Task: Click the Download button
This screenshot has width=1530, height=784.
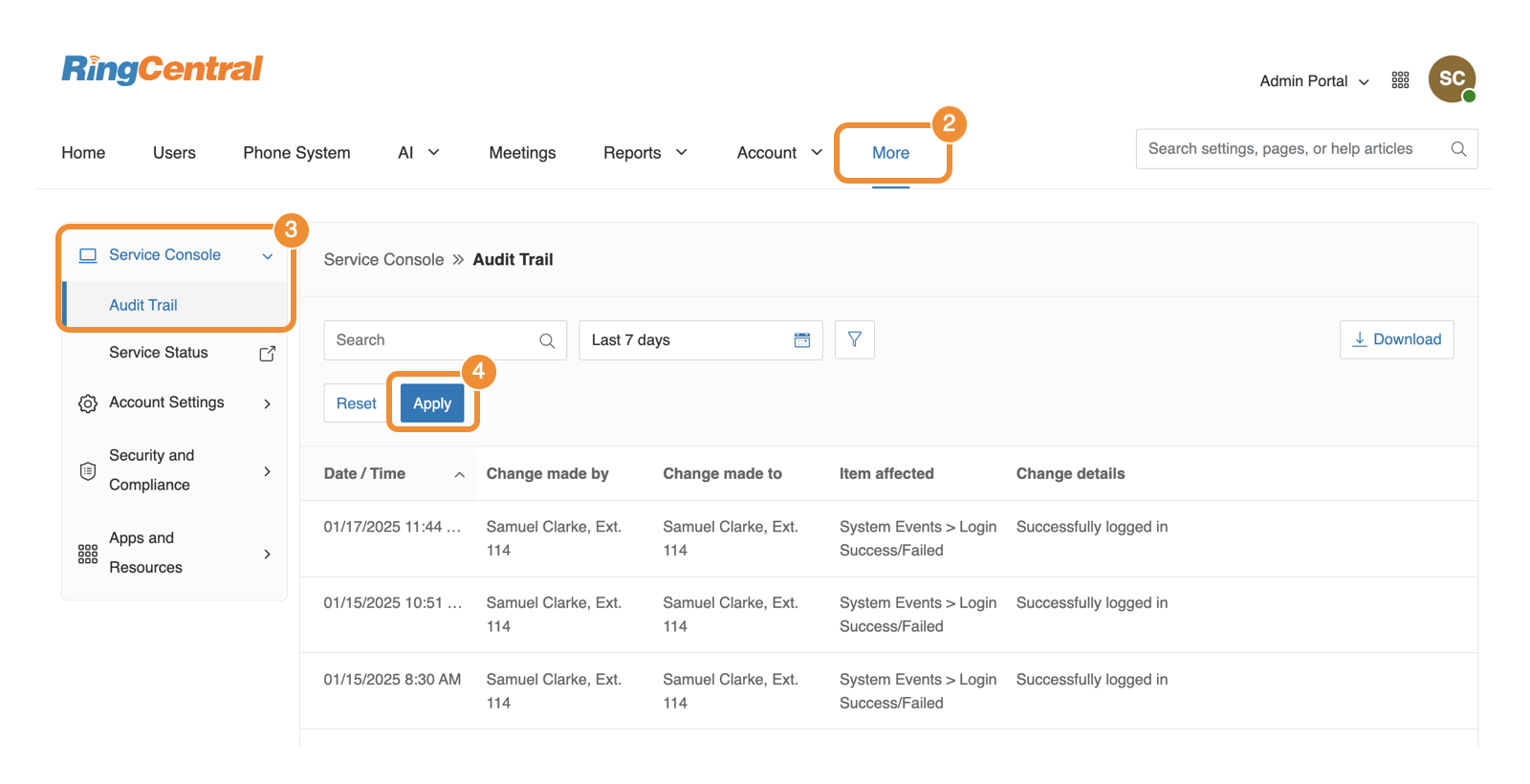Action: coord(1396,339)
